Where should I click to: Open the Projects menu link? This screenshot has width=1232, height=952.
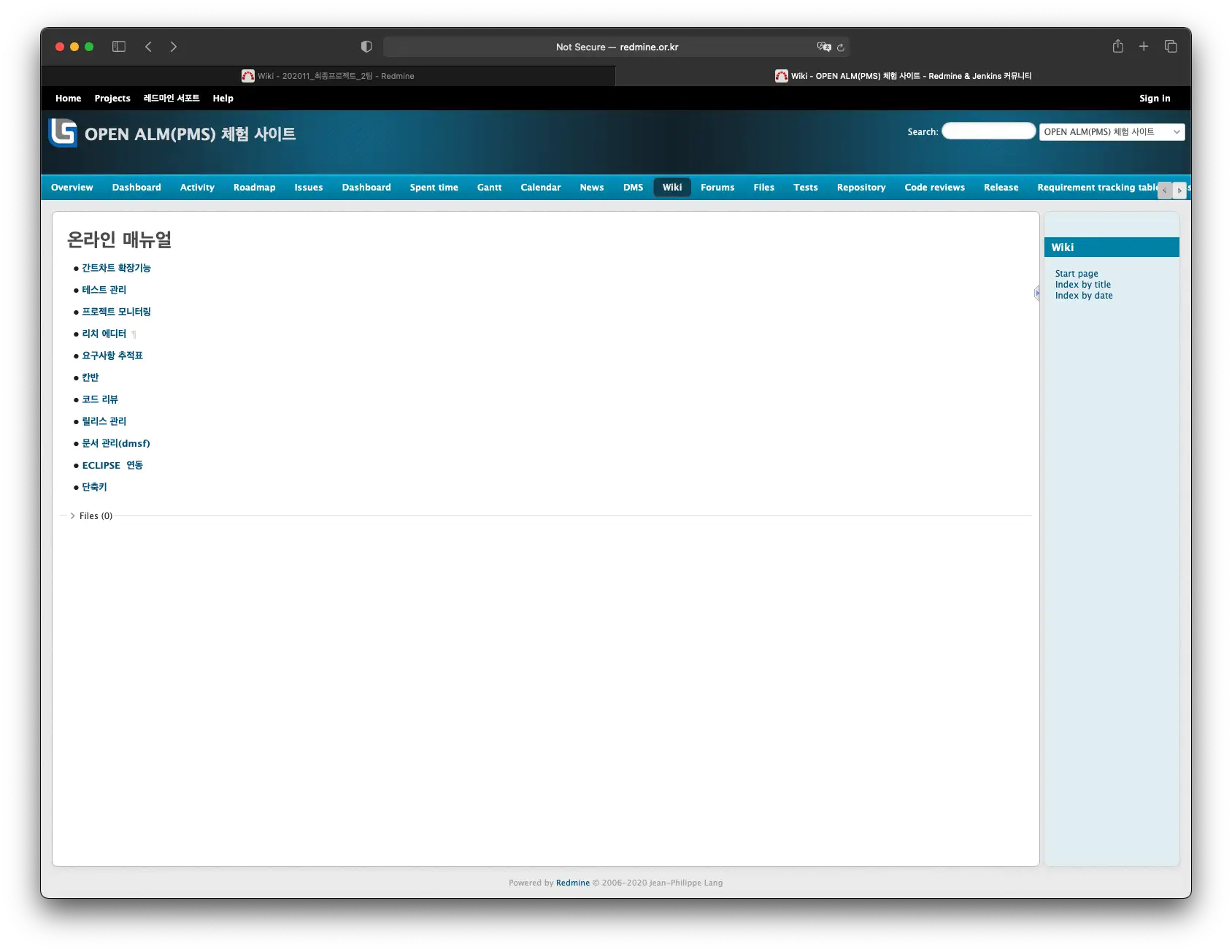(112, 99)
